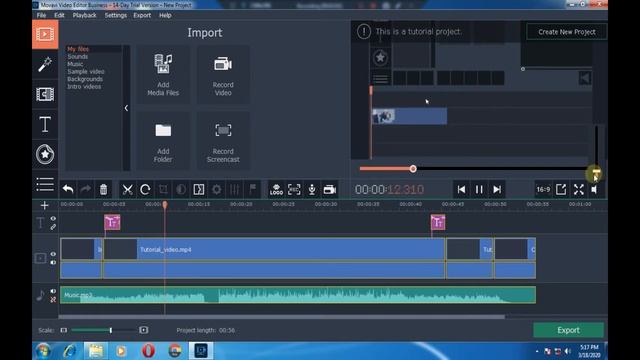
Task: Open the Help menu
Action: (x=165, y=15)
